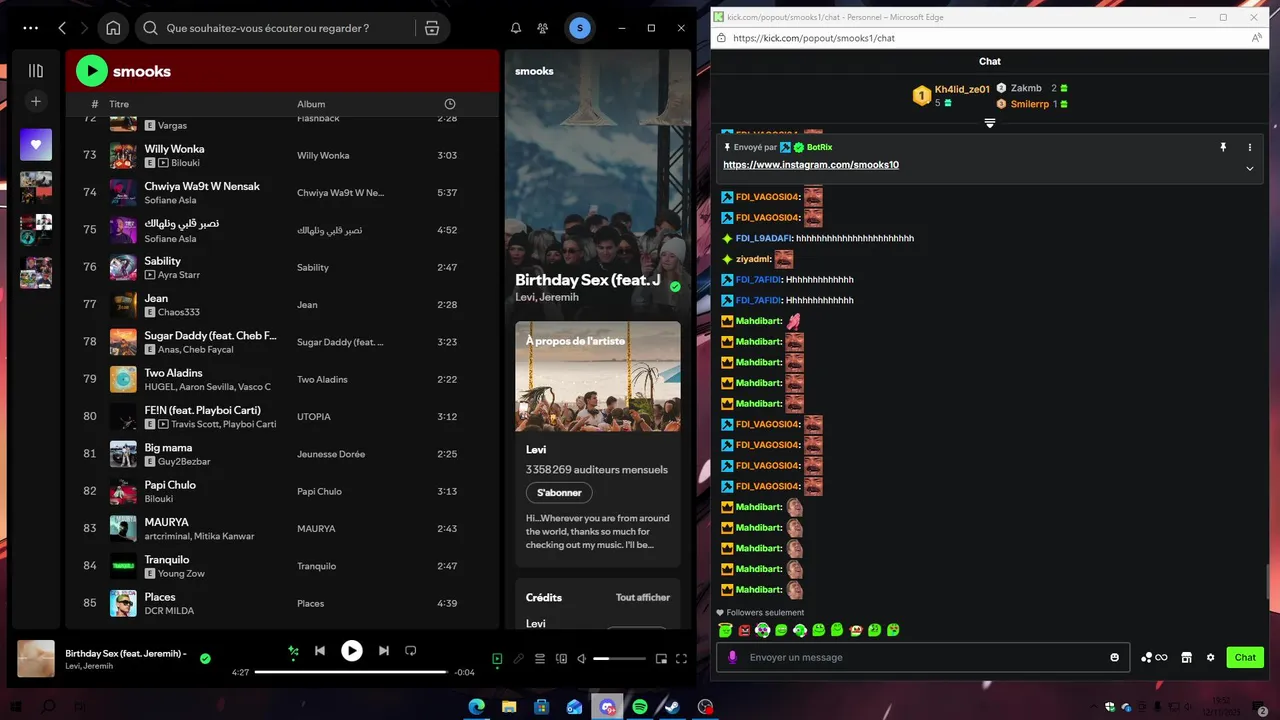This screenshot has width=1280, height=720.
Task: Collapse pinned message with chevron
Action: (x=1250, y=169)
